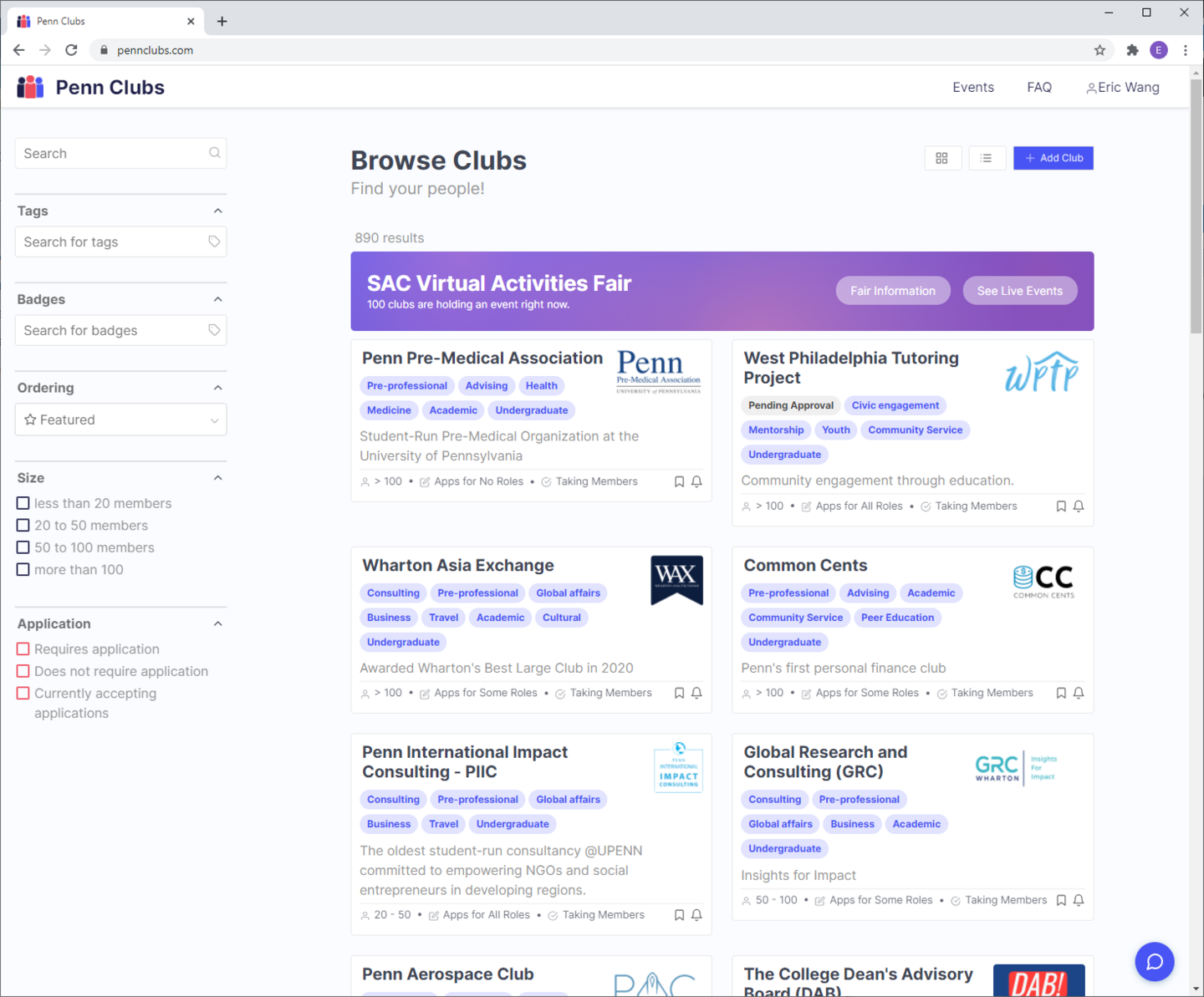Screen dimensions: 1204x997
Task: Click the Add Club button
Action: (x=1053, y=158)
